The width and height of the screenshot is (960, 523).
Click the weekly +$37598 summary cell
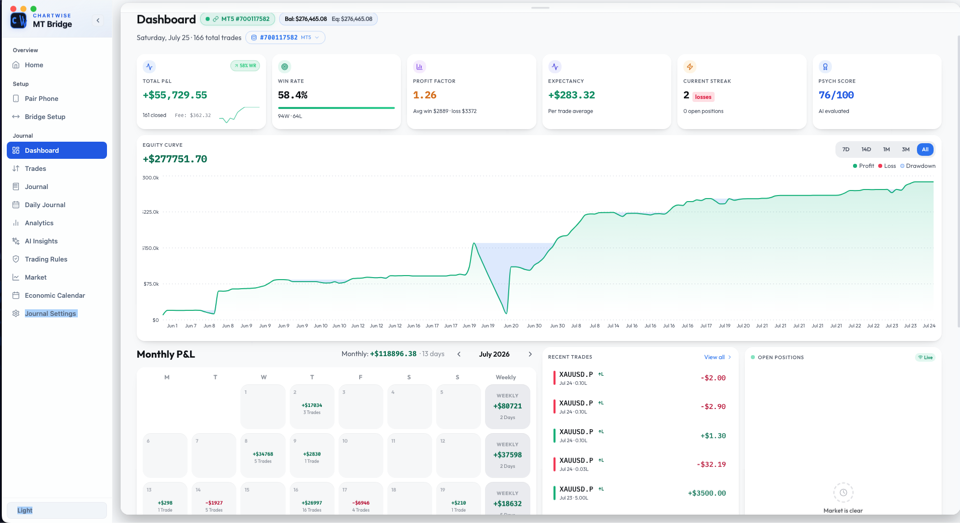point(508,455)
